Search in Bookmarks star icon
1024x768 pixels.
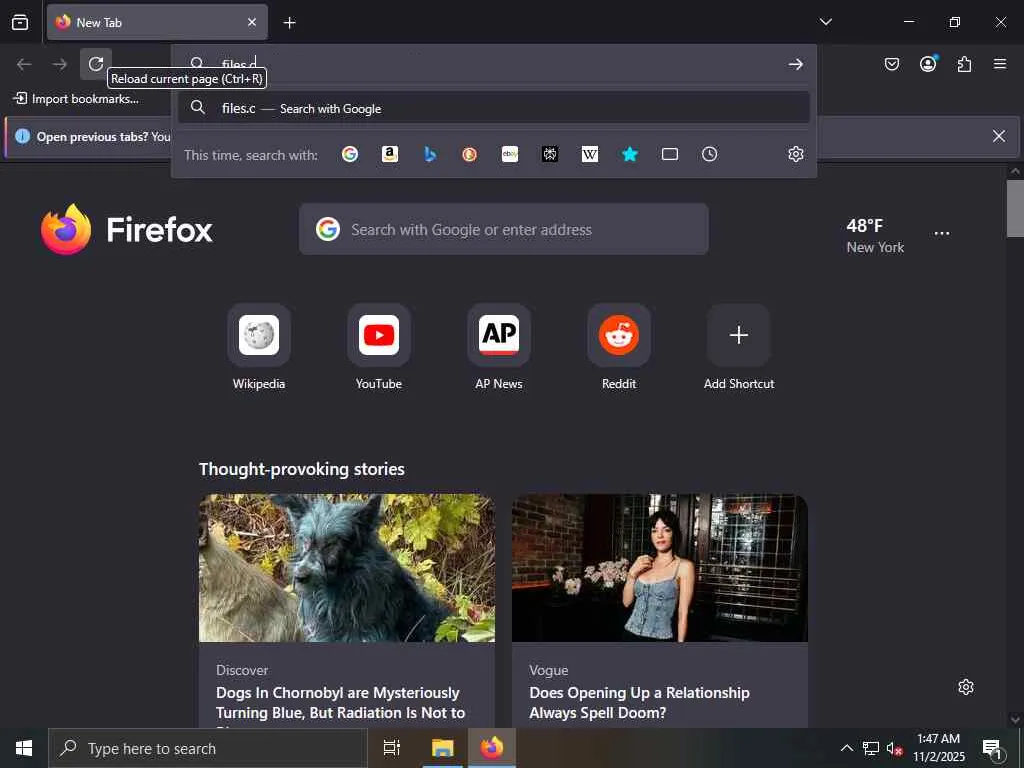point(630,154)
